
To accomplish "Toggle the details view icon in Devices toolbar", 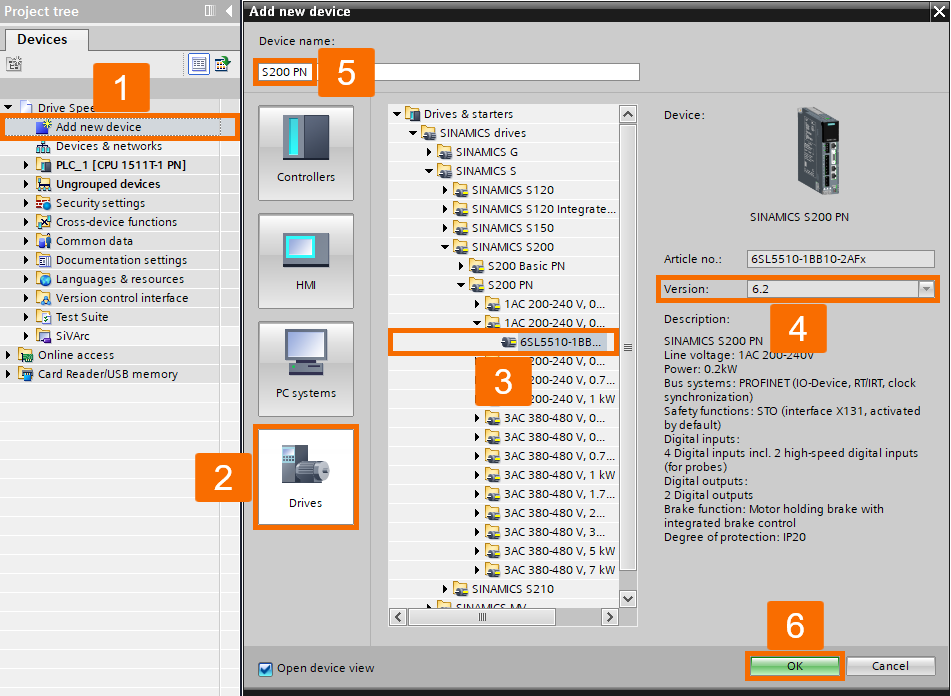I will click(198, 64).
